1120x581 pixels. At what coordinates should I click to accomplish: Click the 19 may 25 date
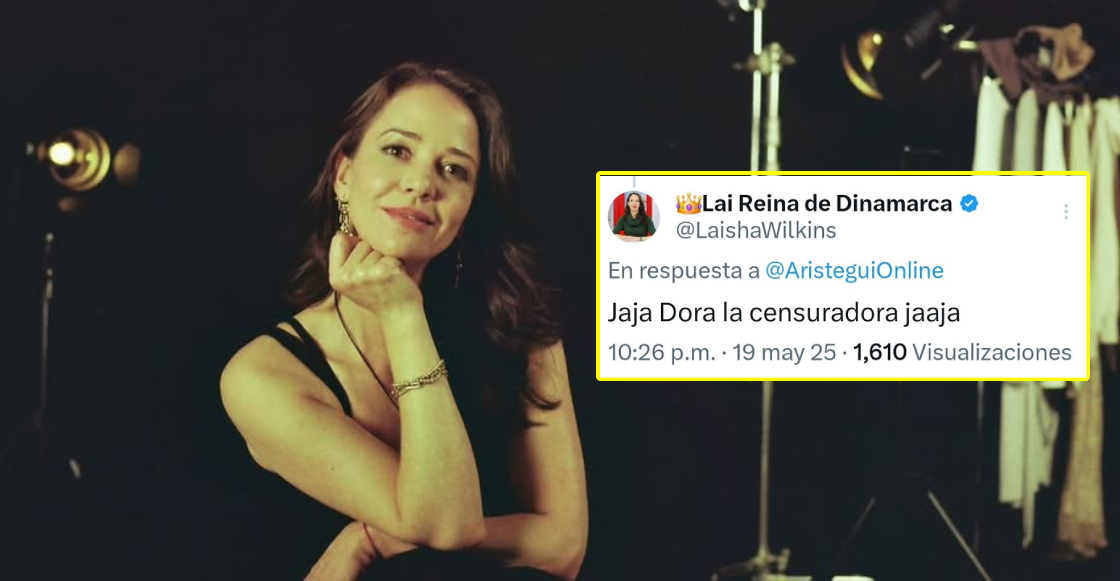tap(784, 352)
